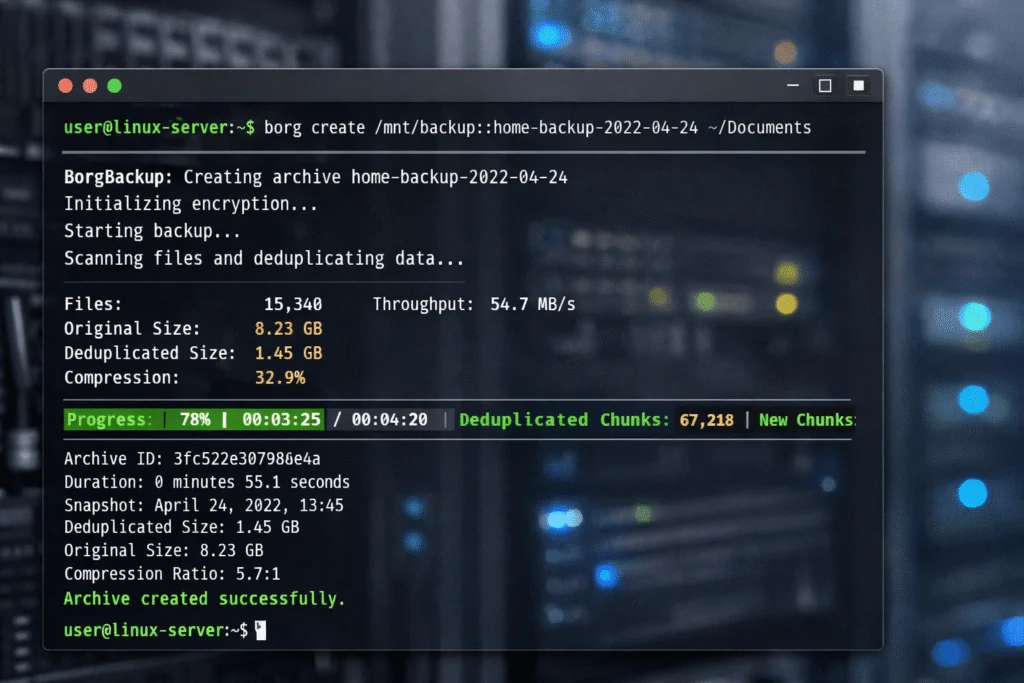Click the maximize square icon top right
Image resolution: width=1024 pixels, height=683 pixels.
[x=824, y=86]
